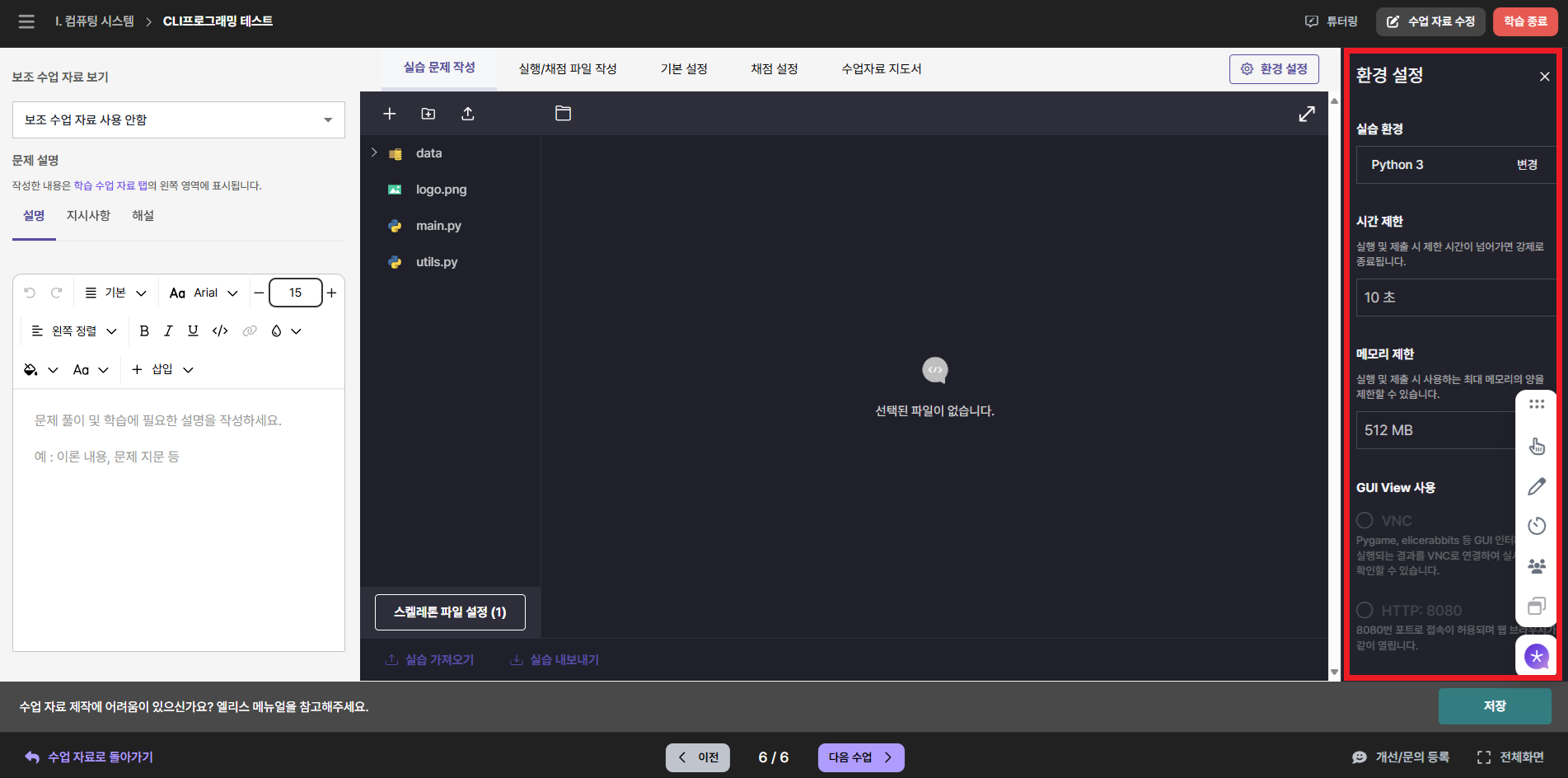Screen dimensions: 1568x778
Task: Upload a file to the file tree
Action: point(468,114)
